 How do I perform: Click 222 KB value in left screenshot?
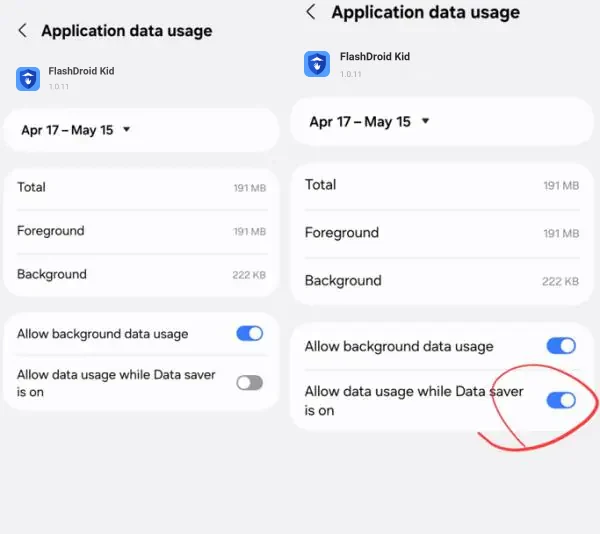pyautogui.click(x=249, y=275)
